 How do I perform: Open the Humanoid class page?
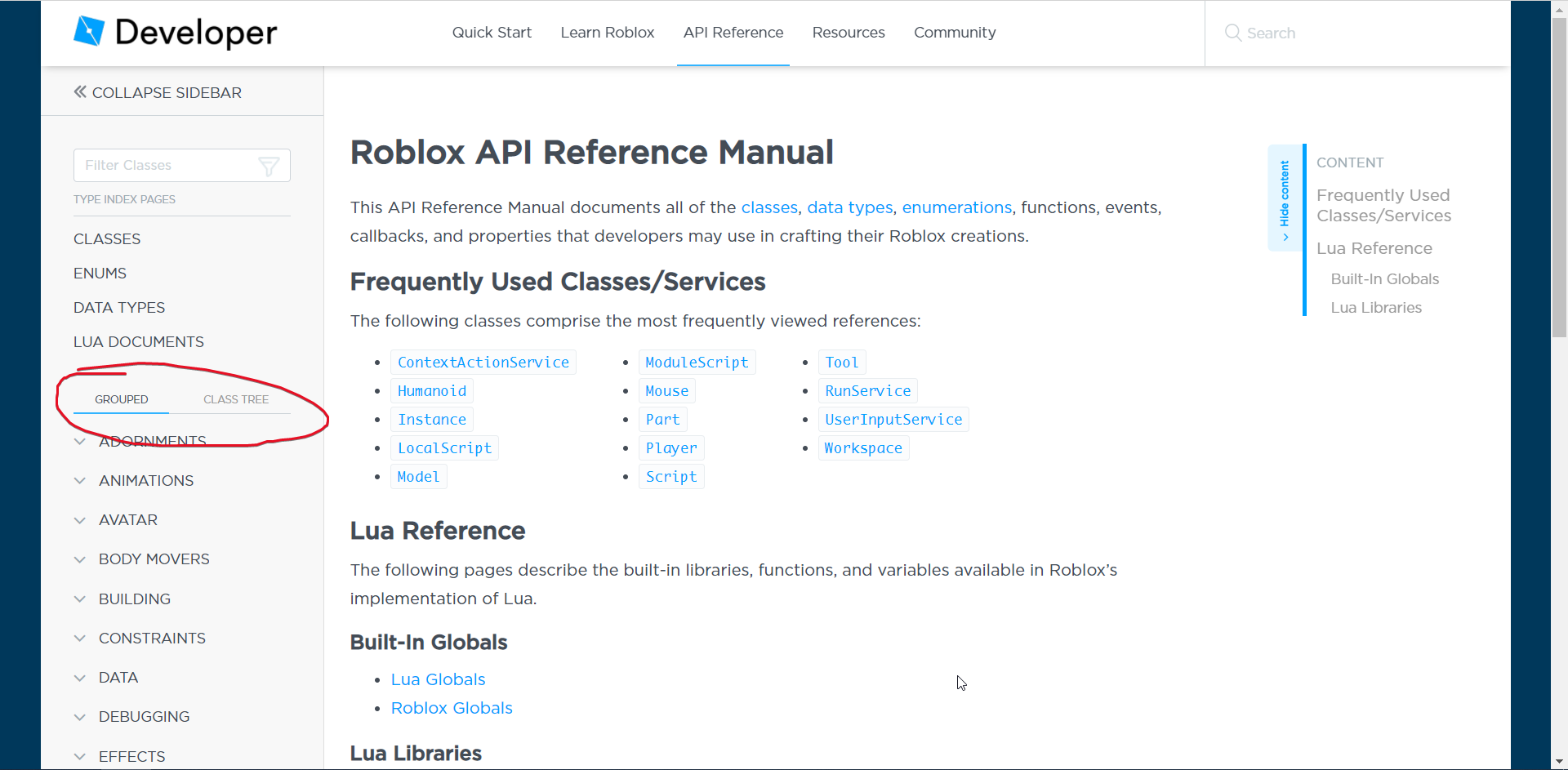click(x=432, y=391)
